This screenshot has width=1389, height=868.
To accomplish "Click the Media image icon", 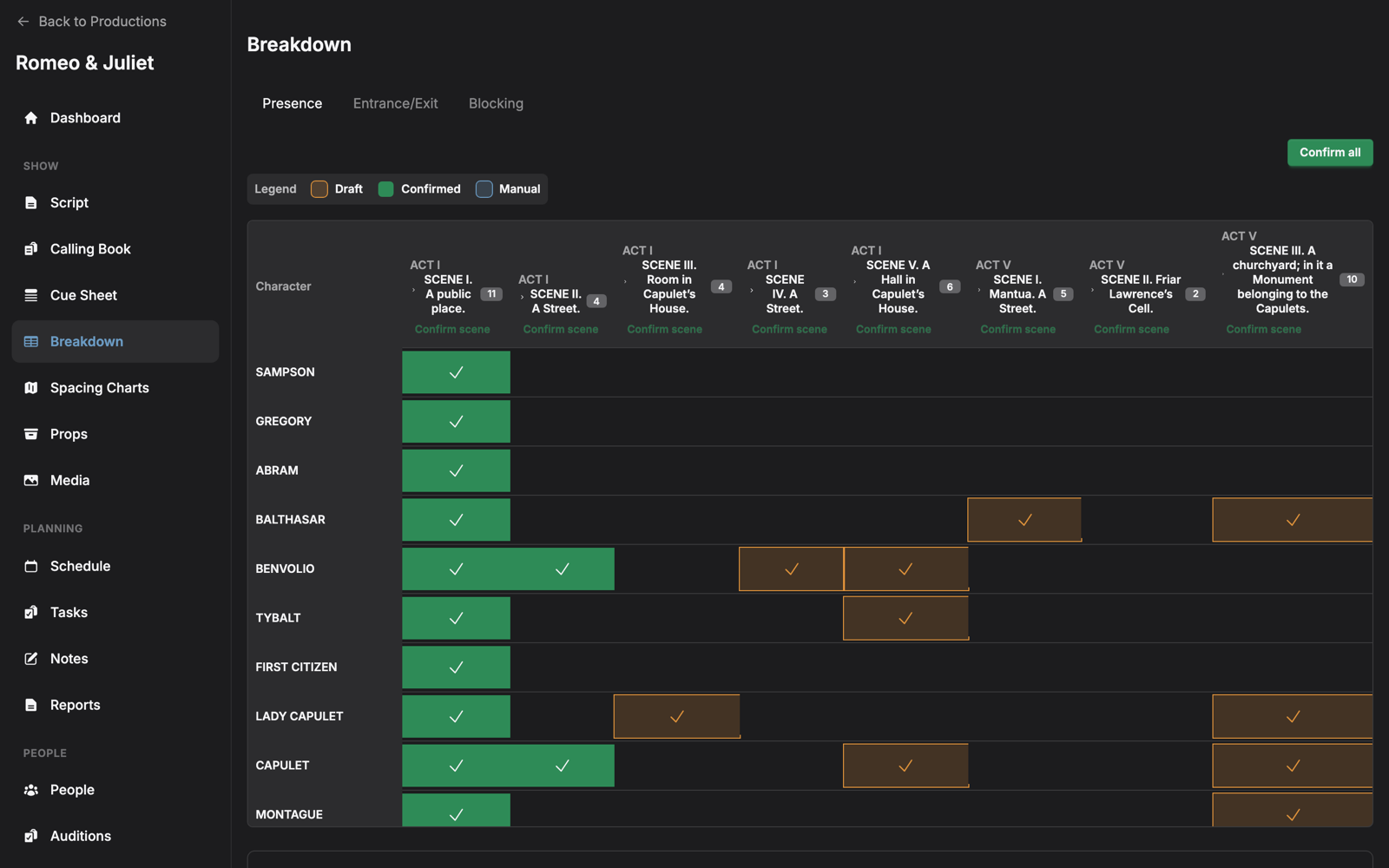I will [x=31, y=480].
